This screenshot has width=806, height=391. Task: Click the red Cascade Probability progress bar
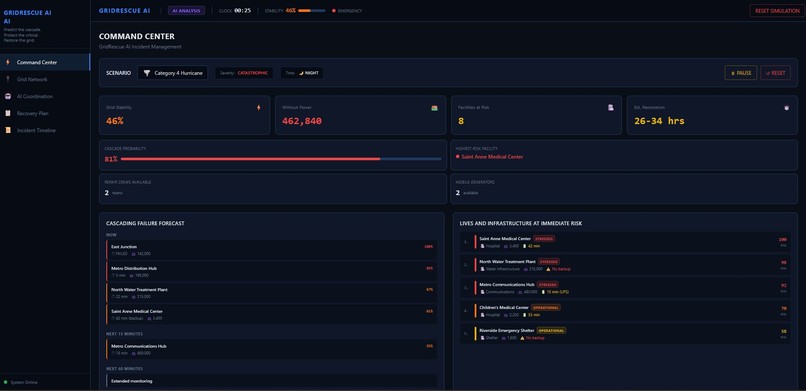pyautogui.click(x=281, y=159)
